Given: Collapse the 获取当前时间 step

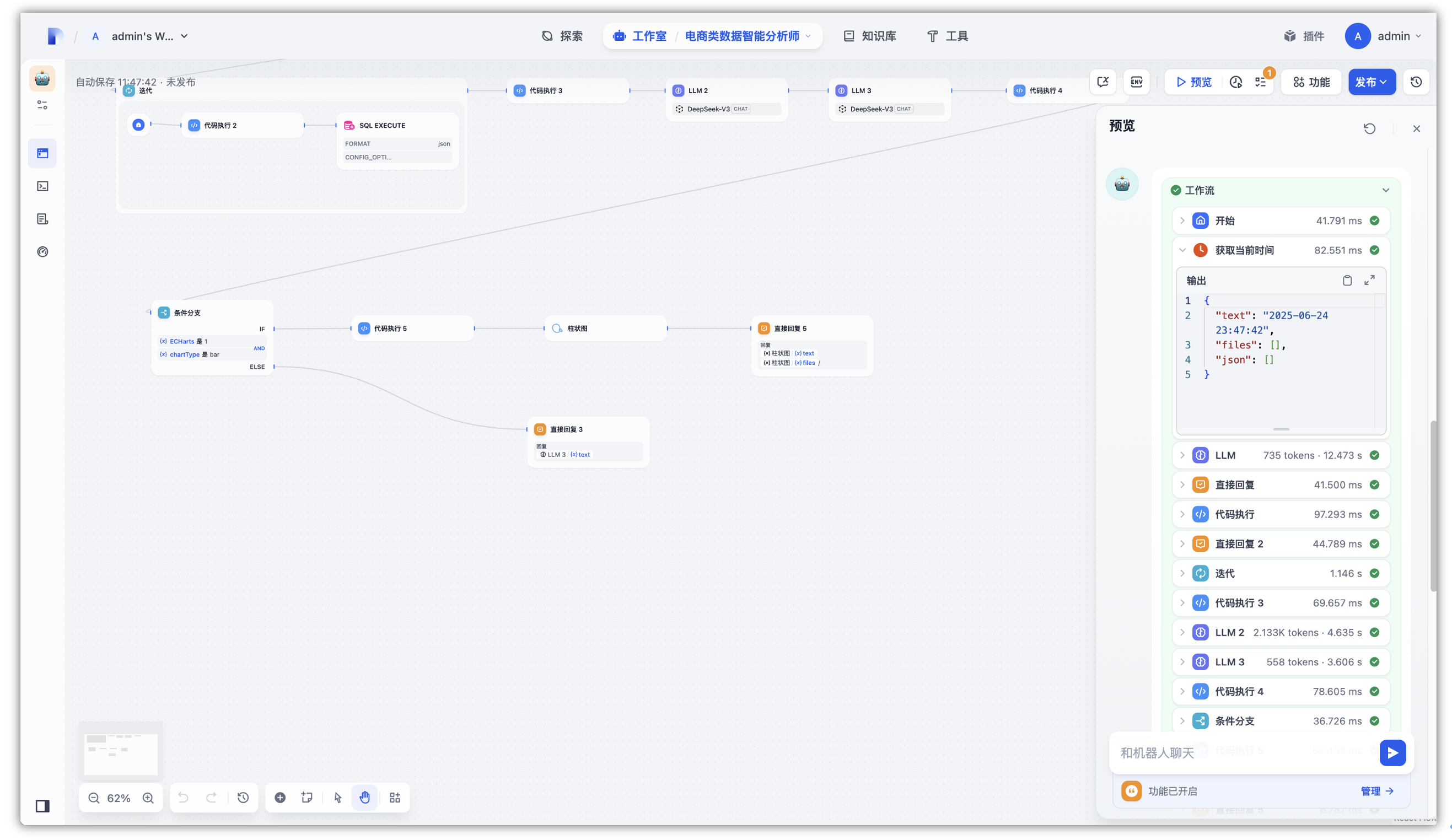Looking at the screenshot, I should tap(1182, 250).
